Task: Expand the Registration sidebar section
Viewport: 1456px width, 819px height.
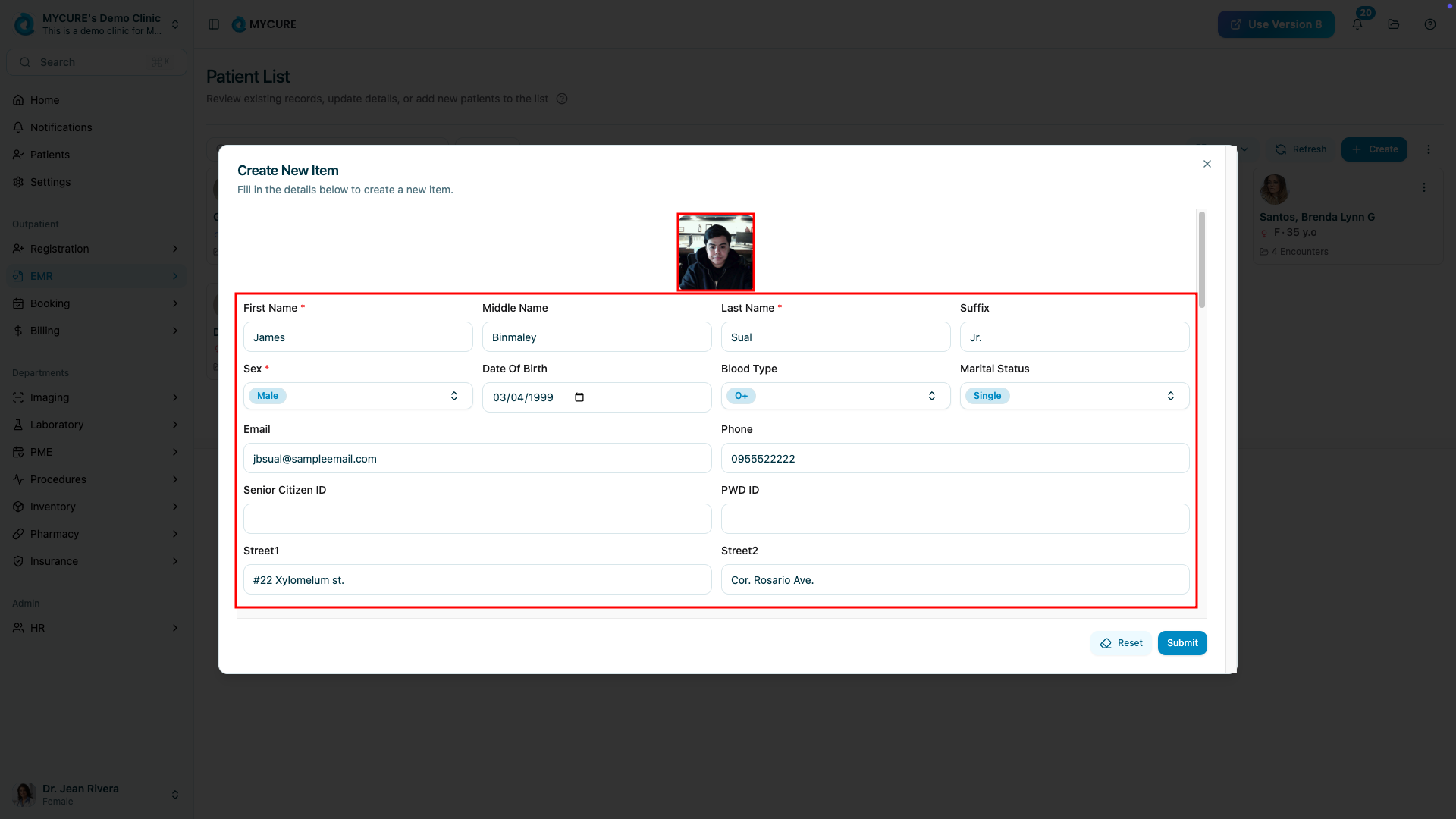Action: click(x=96, y=249)
